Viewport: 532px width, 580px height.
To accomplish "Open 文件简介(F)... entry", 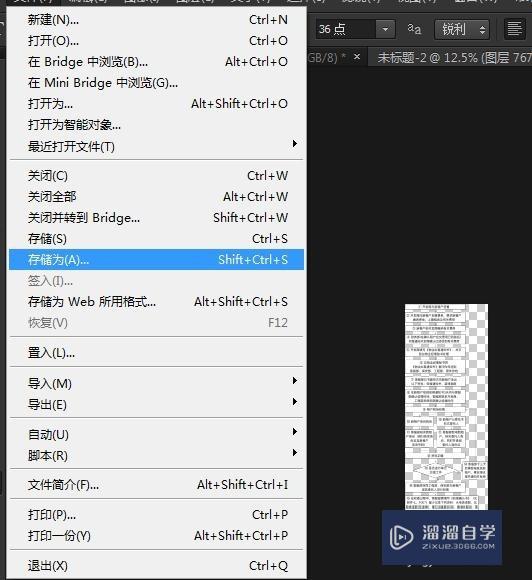I will (x=156, y=485).
